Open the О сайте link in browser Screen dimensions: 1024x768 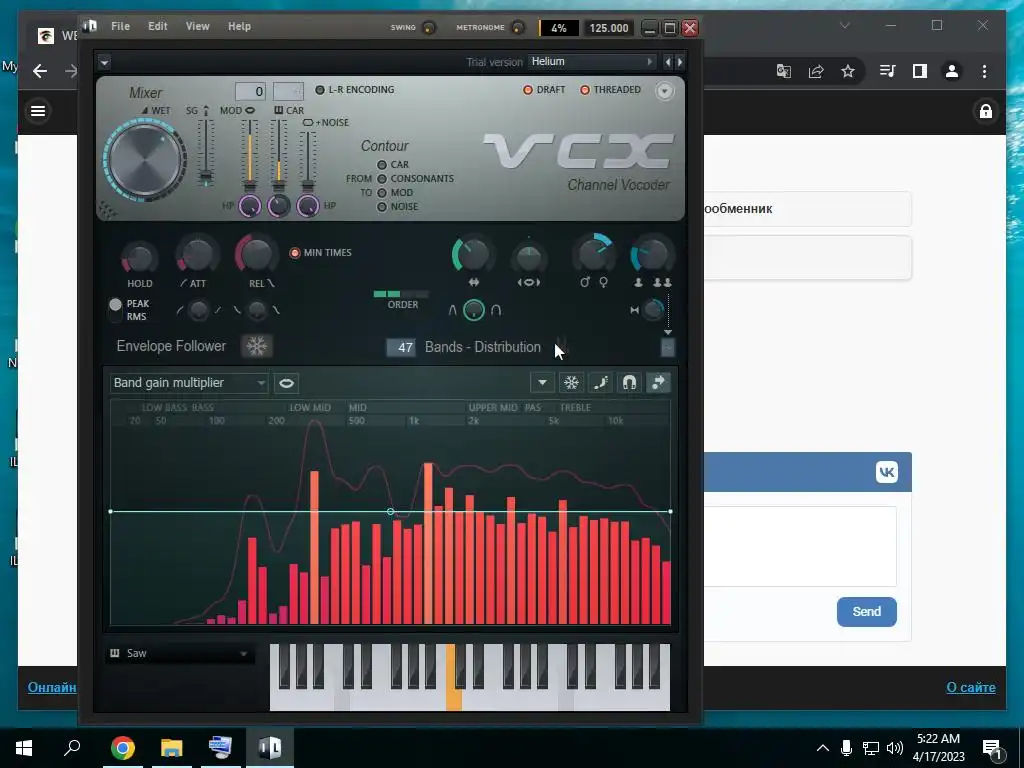tap(970, 687)
